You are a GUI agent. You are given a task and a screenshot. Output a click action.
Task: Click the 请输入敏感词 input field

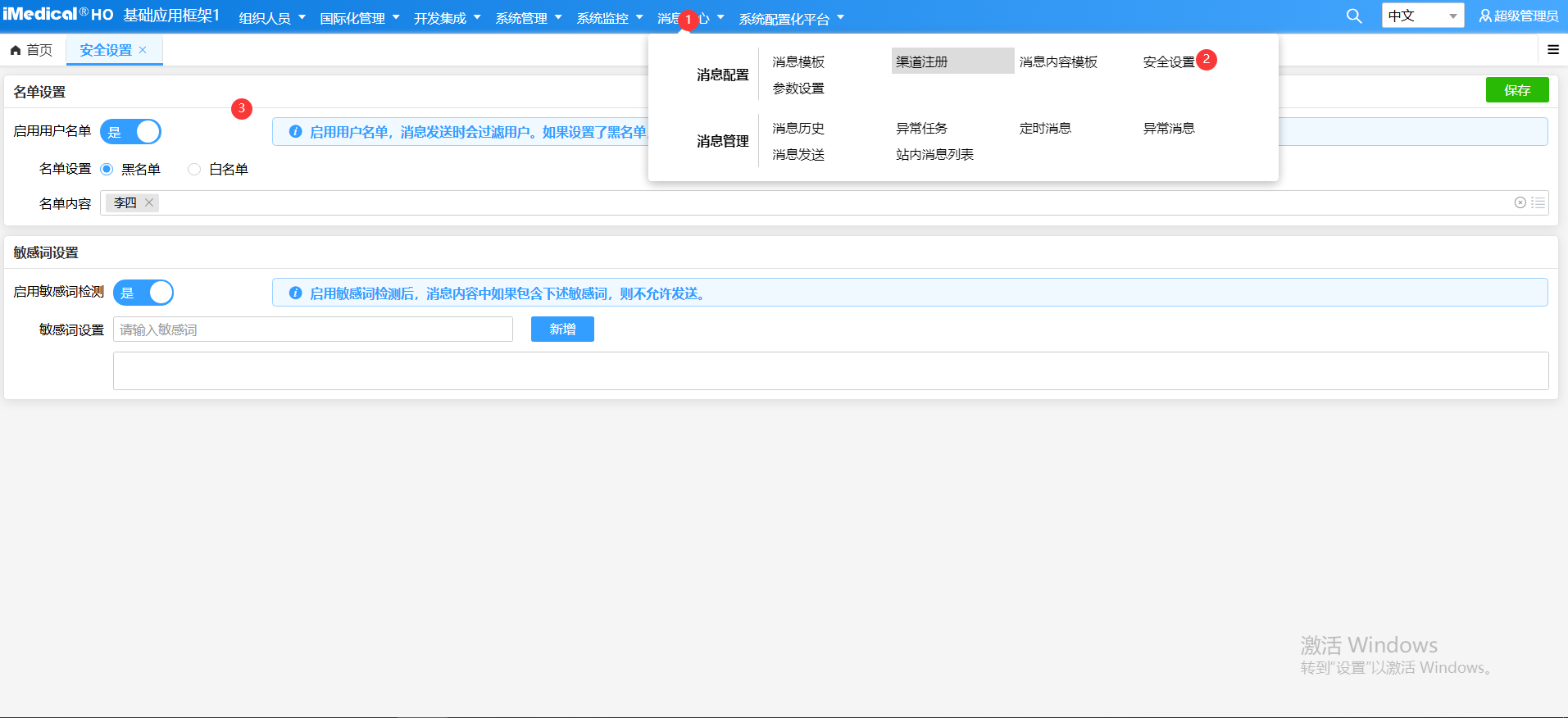pyautogui.click(x=312, y=329)
